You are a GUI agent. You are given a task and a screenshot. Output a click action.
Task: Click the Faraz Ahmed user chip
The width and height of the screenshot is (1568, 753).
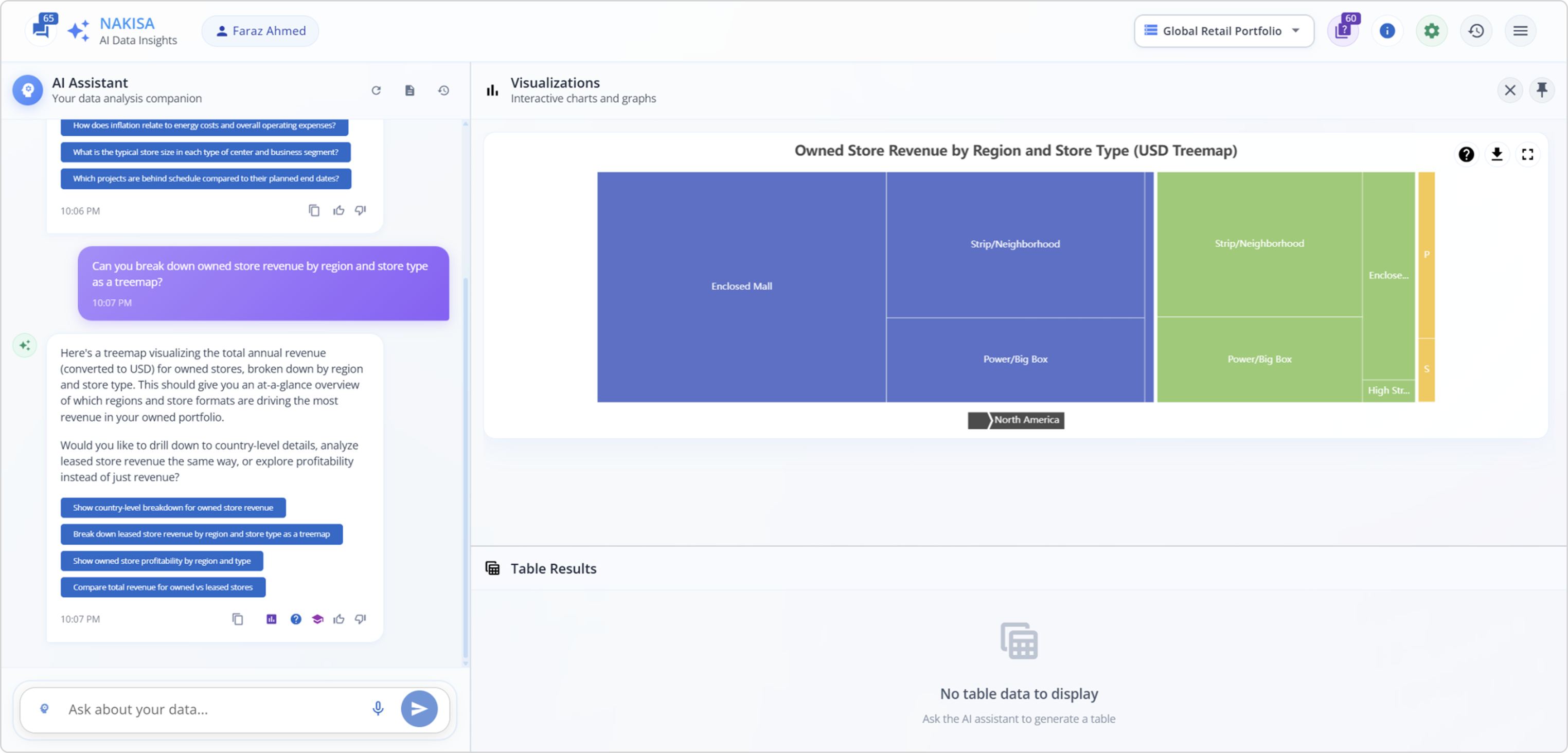click(x=260, y=30)
